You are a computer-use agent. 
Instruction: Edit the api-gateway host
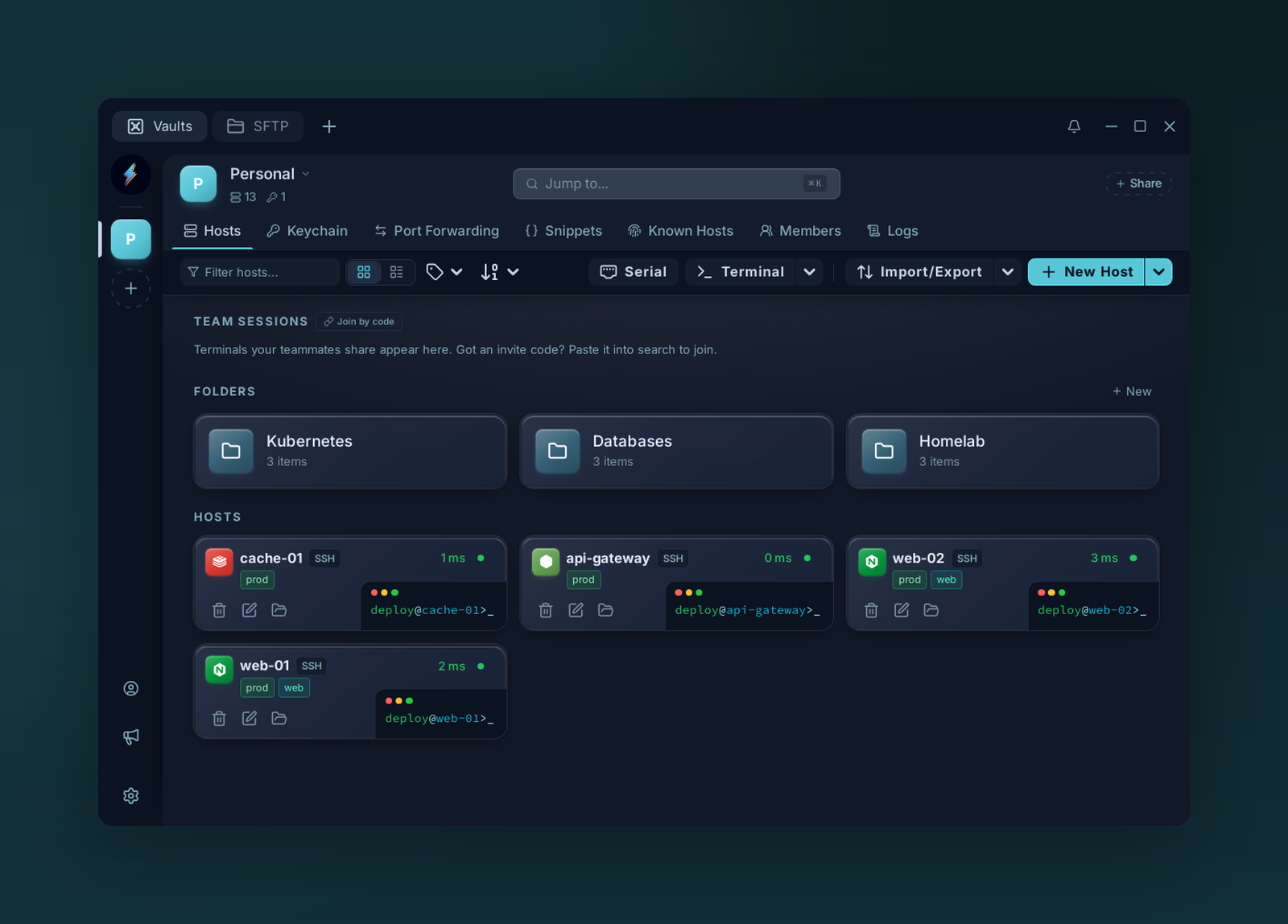(576, 610)
